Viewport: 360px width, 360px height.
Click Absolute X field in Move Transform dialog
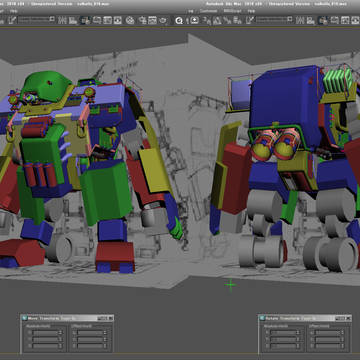coord(45,332)
